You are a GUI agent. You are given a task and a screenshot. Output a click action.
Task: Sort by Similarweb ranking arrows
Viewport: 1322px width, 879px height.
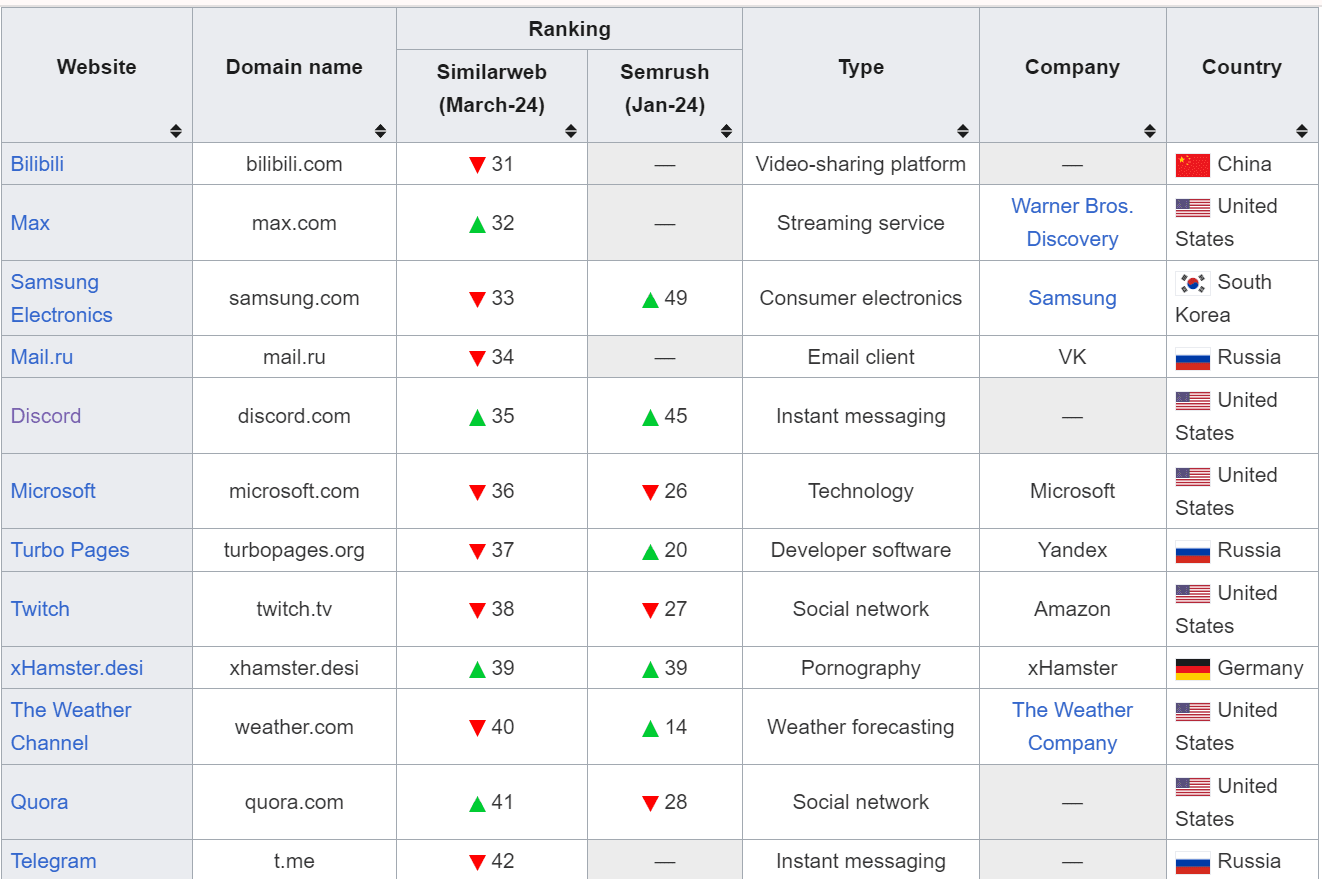pos(571,131)
